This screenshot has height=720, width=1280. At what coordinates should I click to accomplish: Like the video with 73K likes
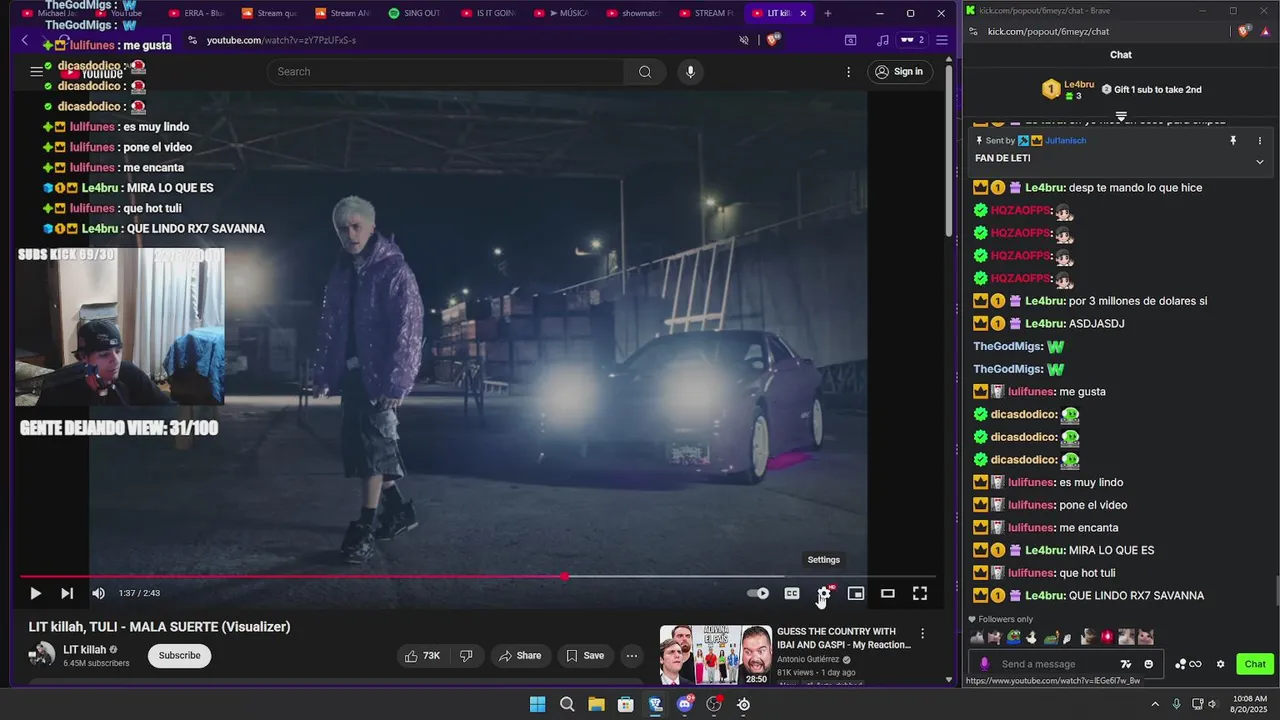422,656
